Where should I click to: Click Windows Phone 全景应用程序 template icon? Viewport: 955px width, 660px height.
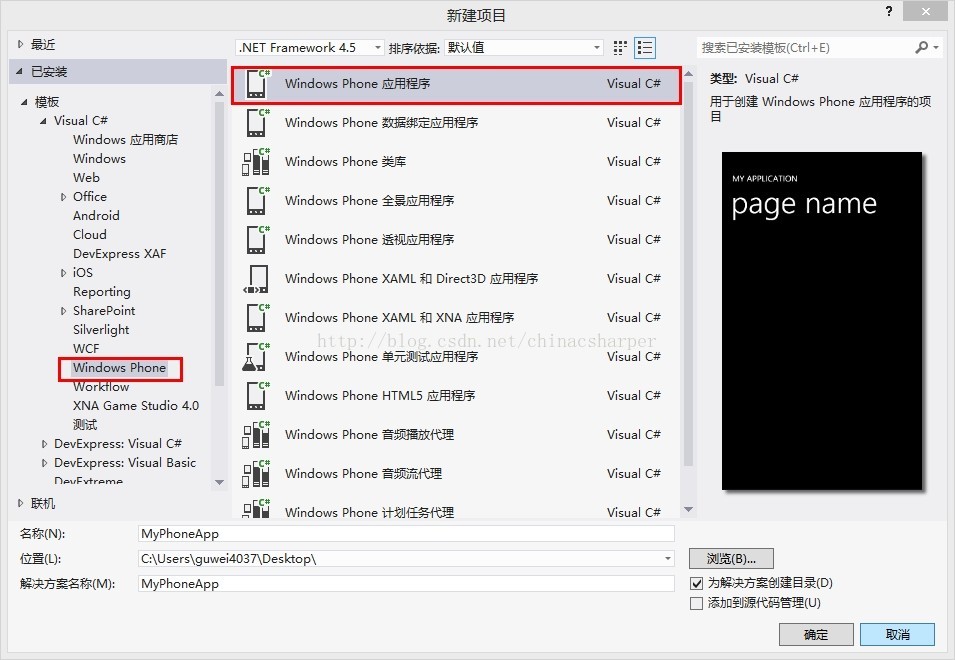(256, 201)
